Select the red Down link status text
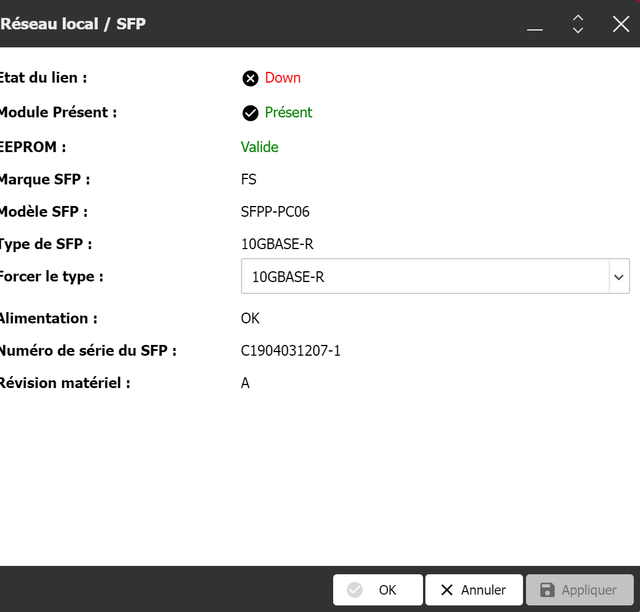640x612 pixels. 283,78
